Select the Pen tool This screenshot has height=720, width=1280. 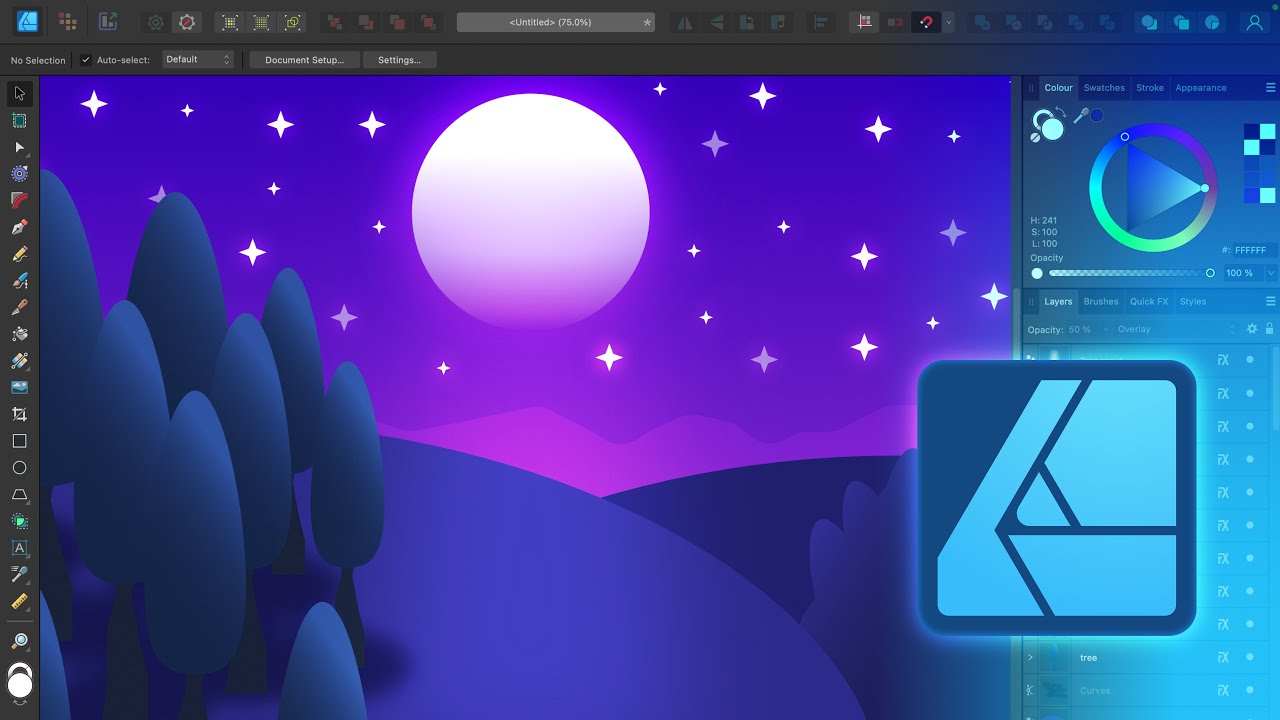pyautogui.click(x=19, y=227)
